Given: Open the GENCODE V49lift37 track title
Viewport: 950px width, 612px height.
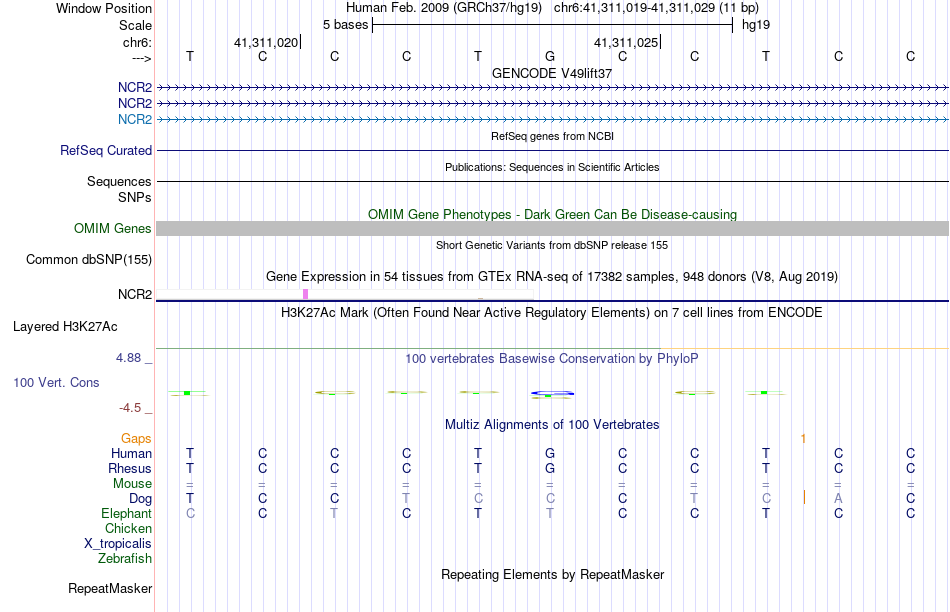Looking at the screenshot, I should pyautogui.click(x=552, y=73).
